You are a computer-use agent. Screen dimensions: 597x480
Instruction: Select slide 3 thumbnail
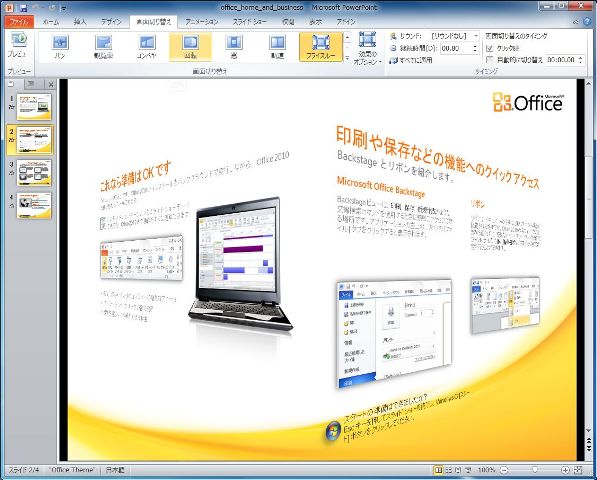tap(34, 172)
